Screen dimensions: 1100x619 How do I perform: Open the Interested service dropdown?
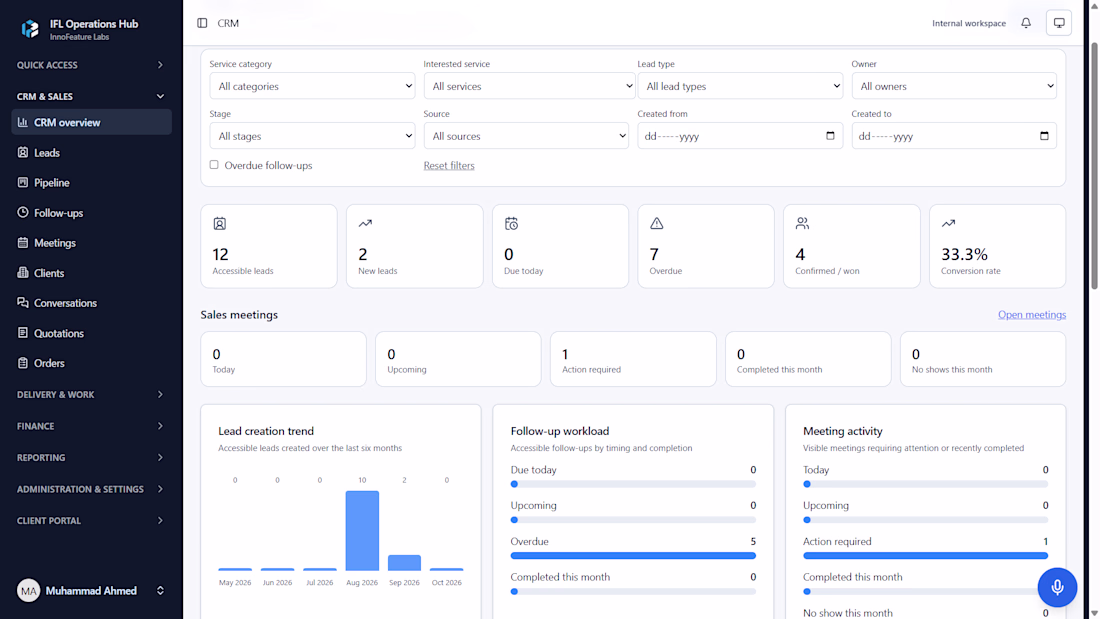pyautogui.click(x=529, y=86)
